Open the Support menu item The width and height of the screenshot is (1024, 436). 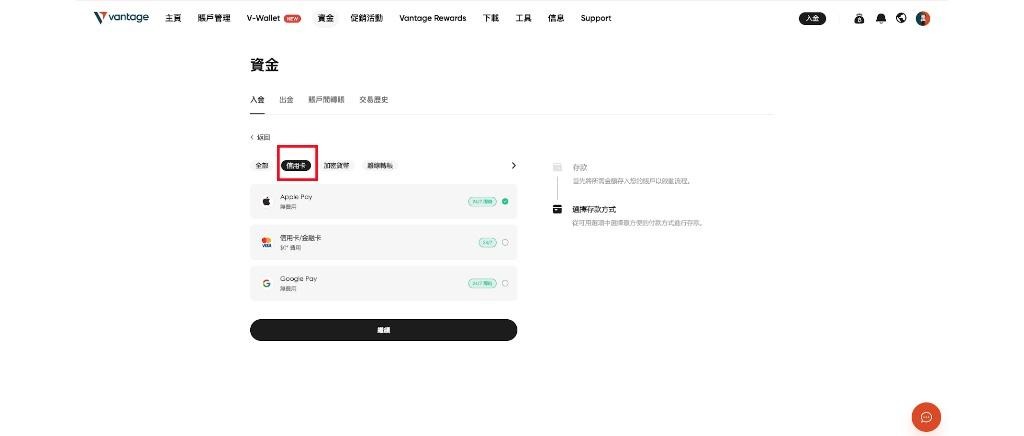coord(596,18)
